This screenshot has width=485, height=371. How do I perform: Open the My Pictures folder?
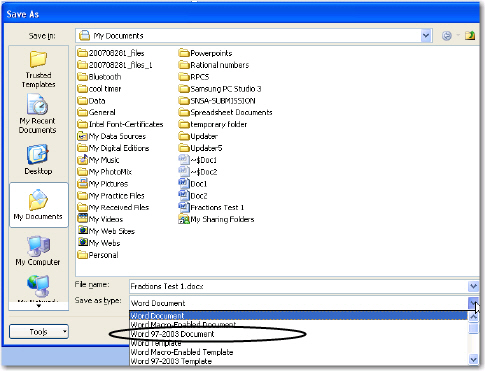point(103,184)
